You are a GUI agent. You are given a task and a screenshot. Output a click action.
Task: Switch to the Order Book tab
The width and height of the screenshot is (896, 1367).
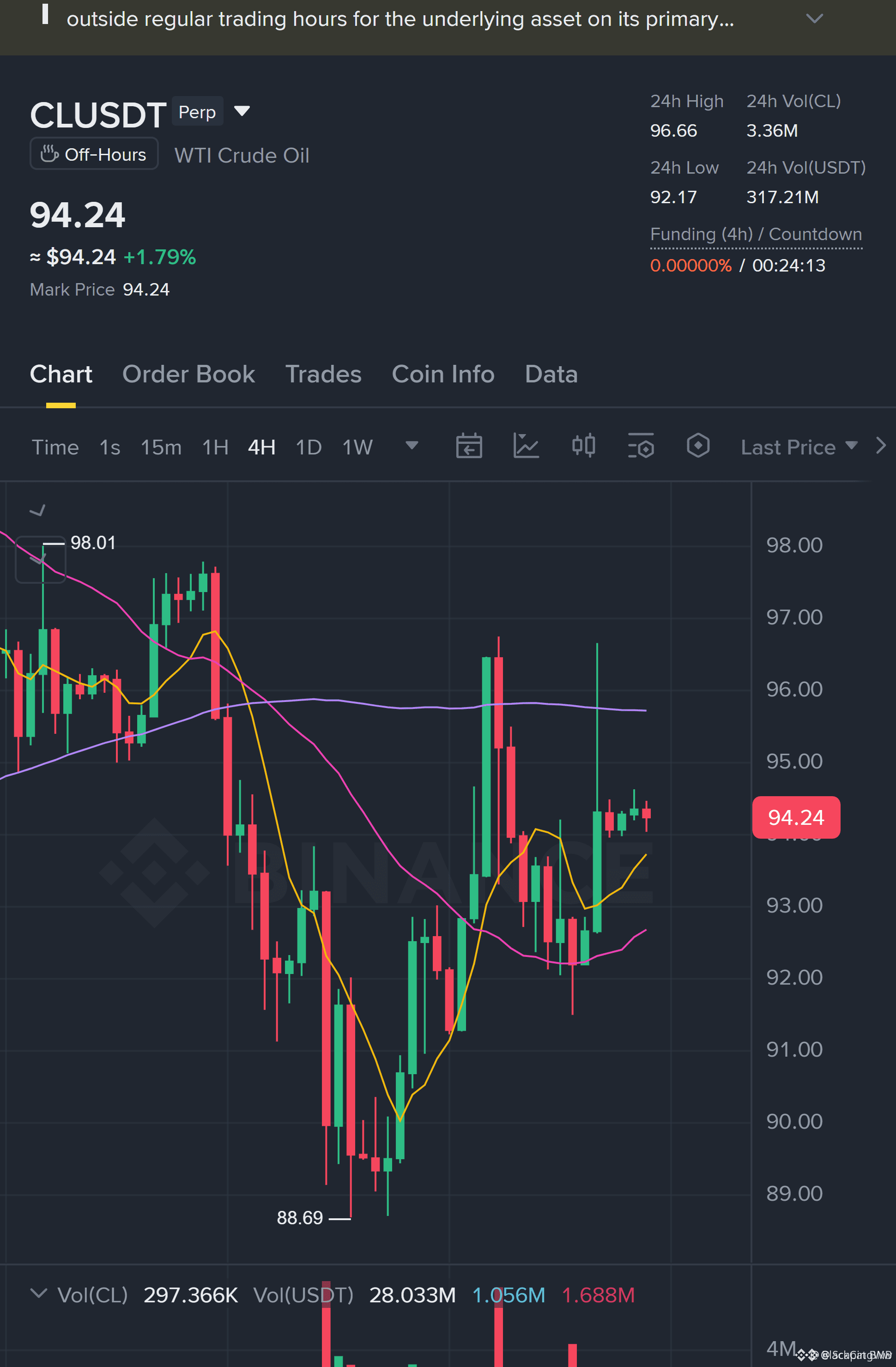(188, 374)
